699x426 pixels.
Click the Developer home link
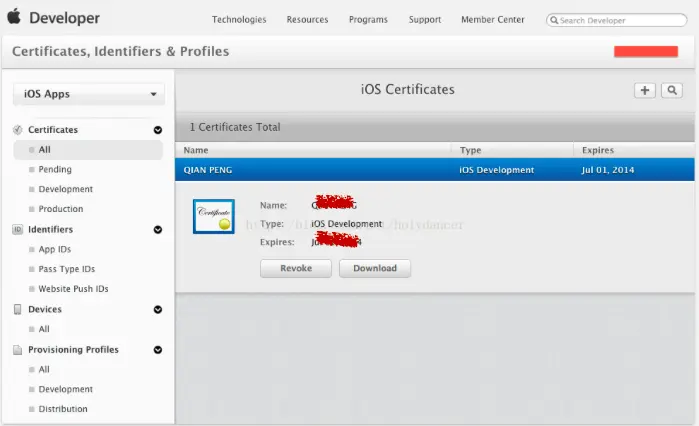(x=65, y=18)
